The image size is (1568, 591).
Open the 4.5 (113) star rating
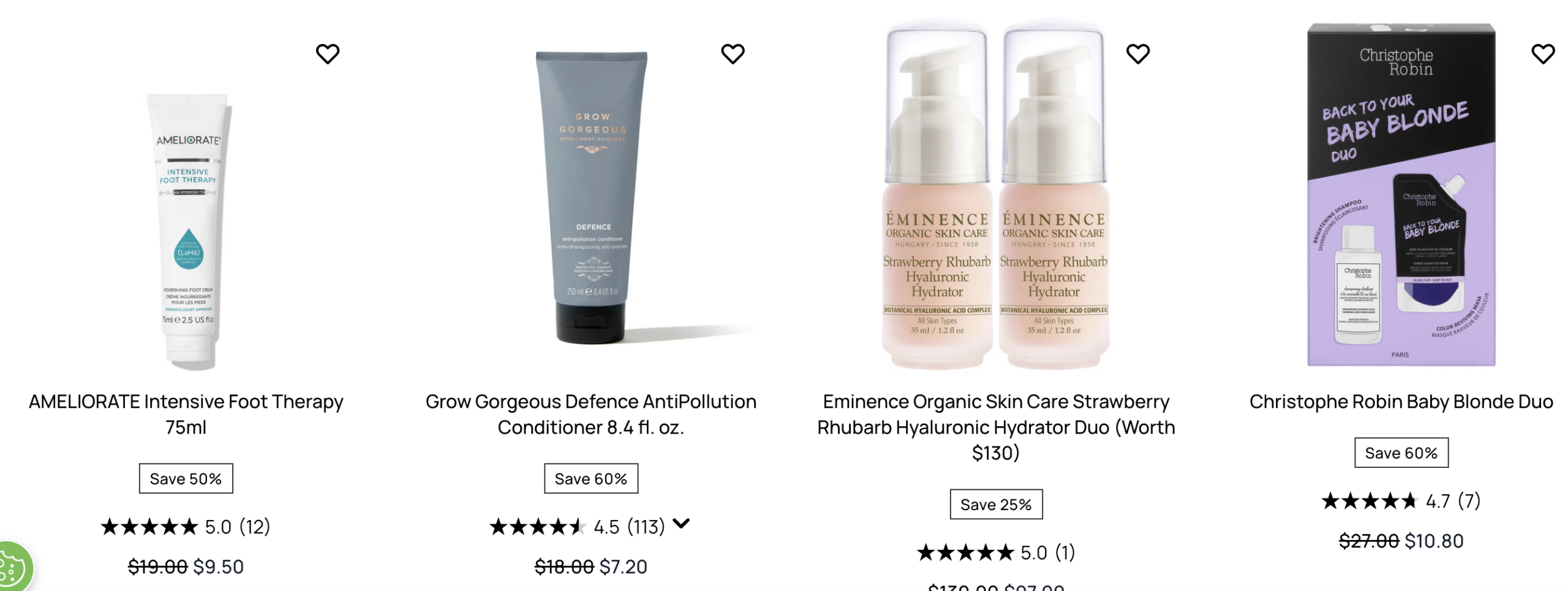(x=578, y=527)
